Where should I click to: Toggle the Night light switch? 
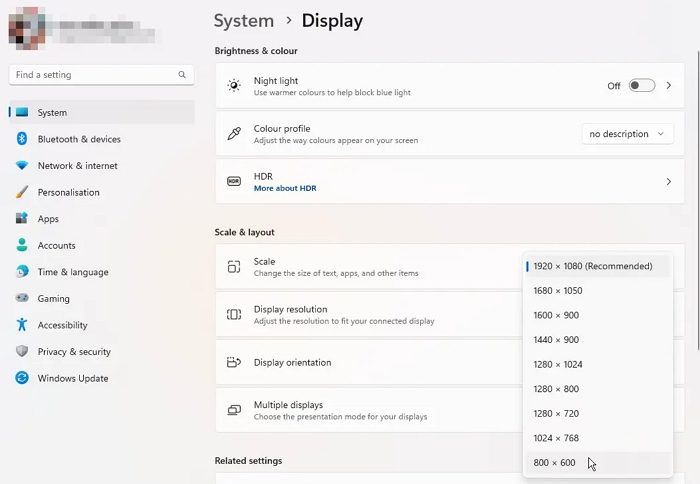point(642,85)
